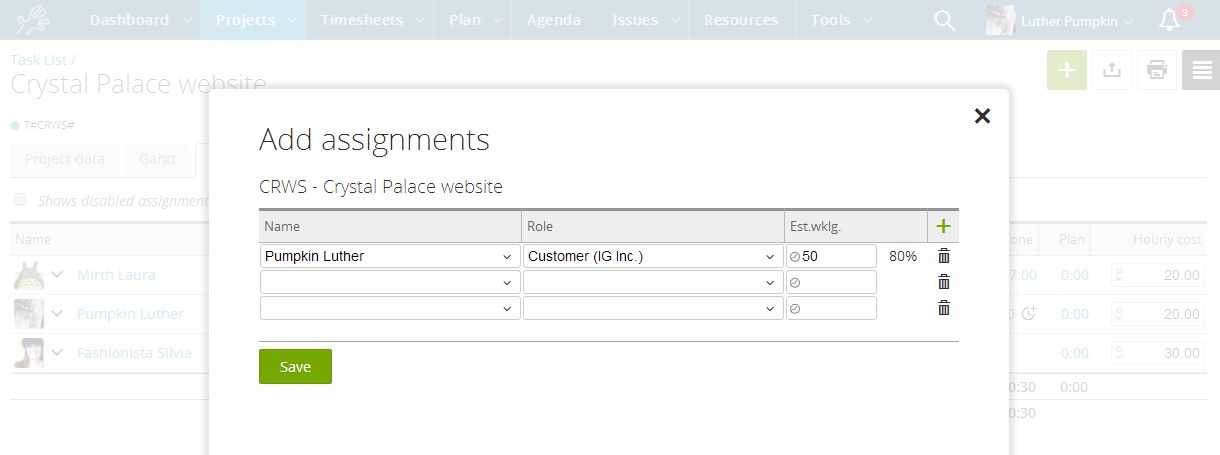This screenshot has width=1220, height=455.
Task: Click Luther Pumpkin's user avatar
Action: pos(1001,20)
